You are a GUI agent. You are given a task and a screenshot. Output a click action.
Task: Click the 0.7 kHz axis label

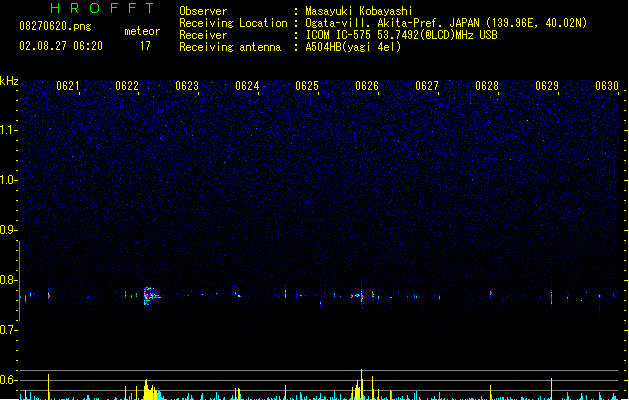pos(8,330)
